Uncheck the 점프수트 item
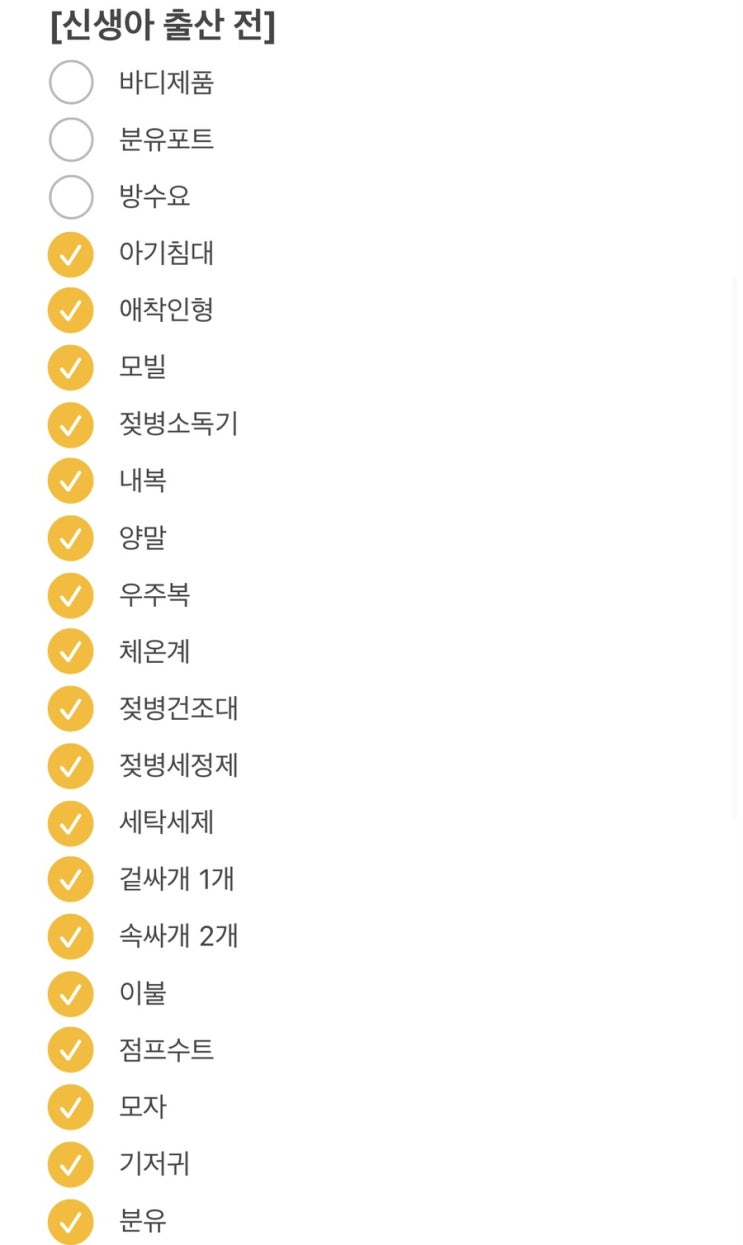This screenshot has width=743, height=1245. pyautogui.click(x=71, y=1051)
